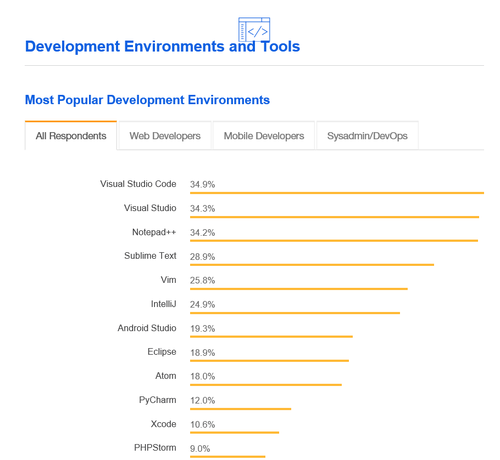Click the 34.9% value
This screenshot has width=500, height=460.
coord(202,184)
